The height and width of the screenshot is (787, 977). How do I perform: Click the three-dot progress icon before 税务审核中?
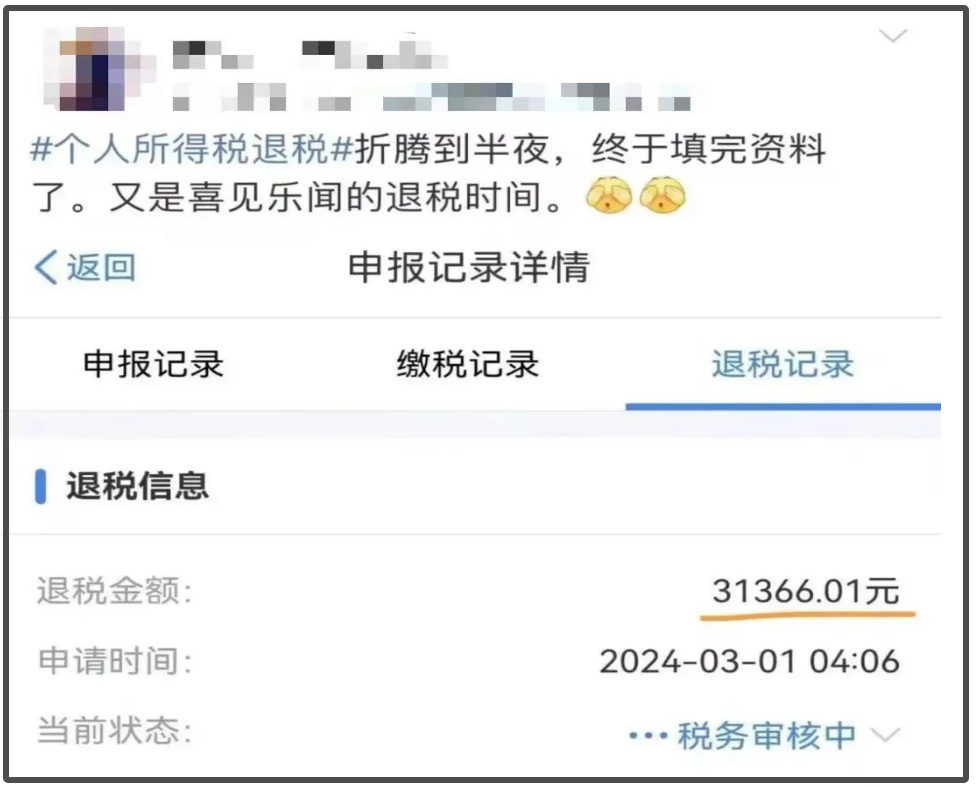point(648,736)
